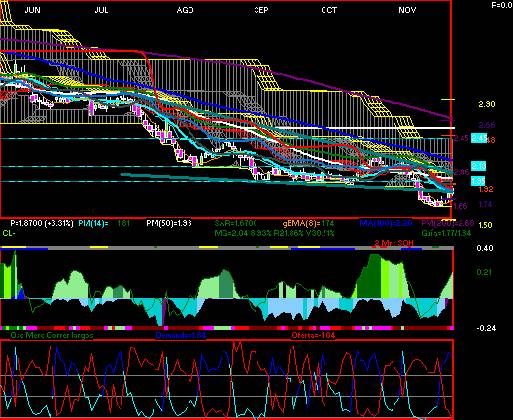Click the cyan 2.45 price level box
This screenshot has width=513, height=420.
pos(479,138)
